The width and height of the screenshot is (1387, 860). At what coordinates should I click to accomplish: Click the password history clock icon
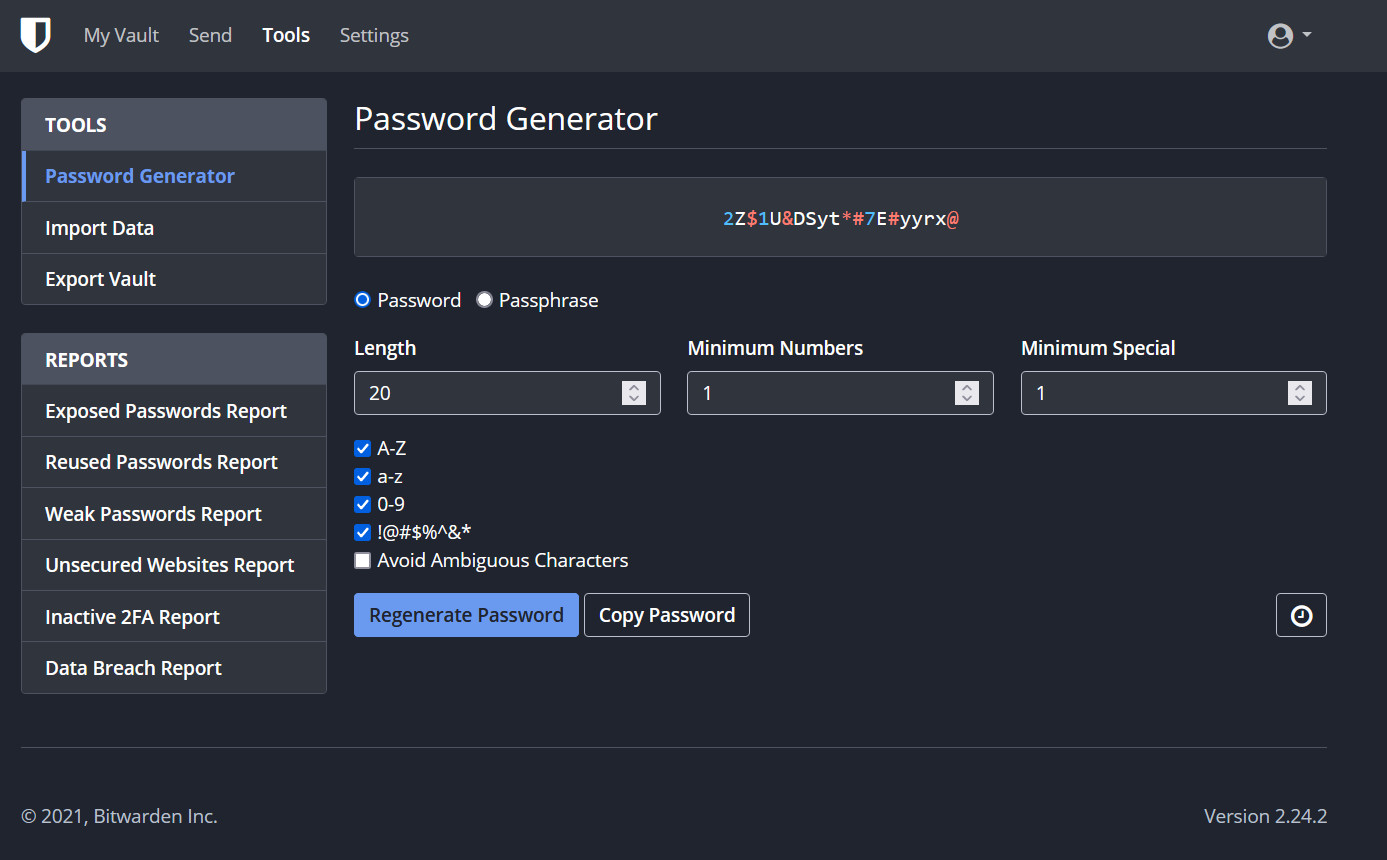[1301, 614]
